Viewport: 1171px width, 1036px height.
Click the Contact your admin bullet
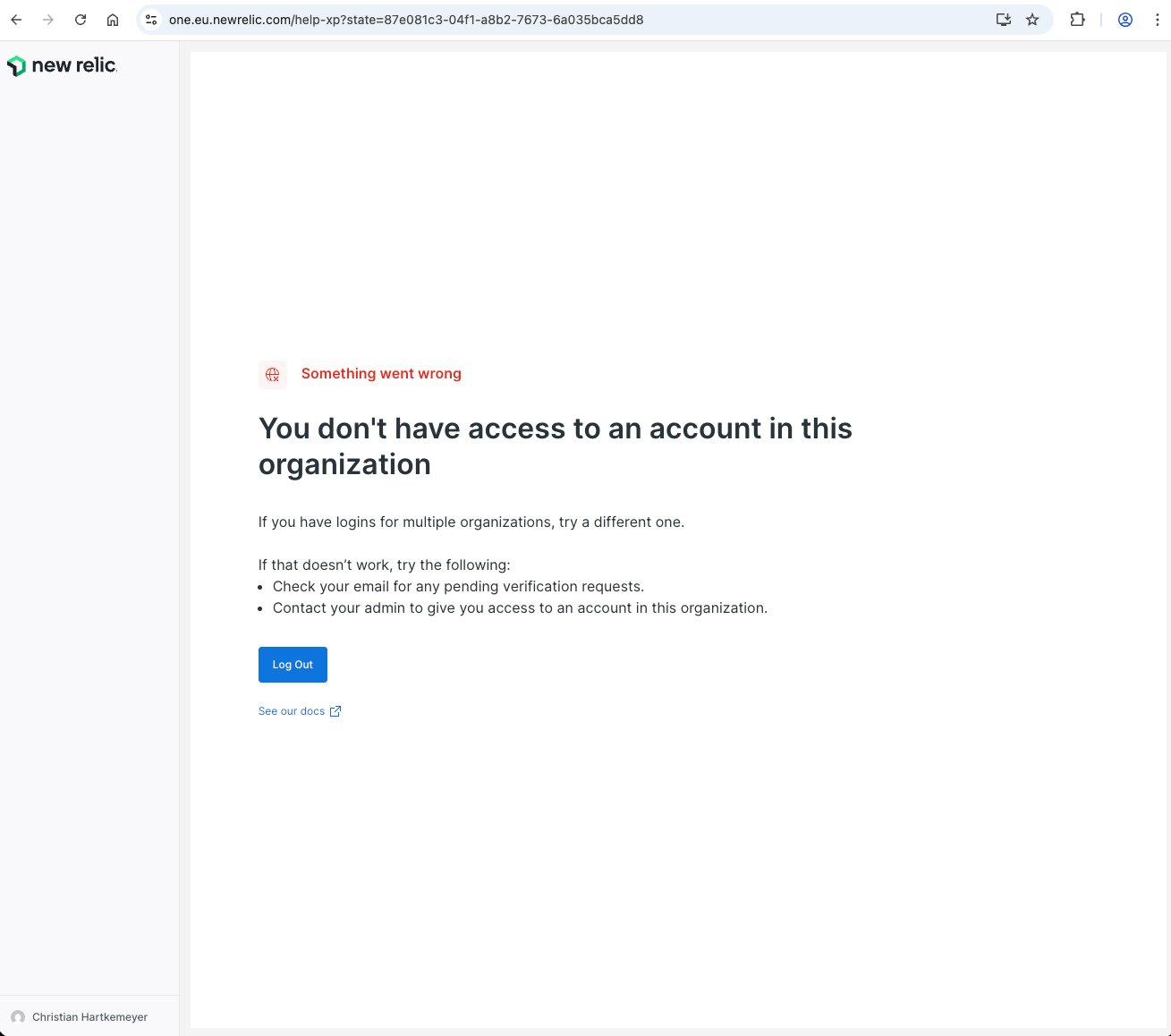point(520,608)
